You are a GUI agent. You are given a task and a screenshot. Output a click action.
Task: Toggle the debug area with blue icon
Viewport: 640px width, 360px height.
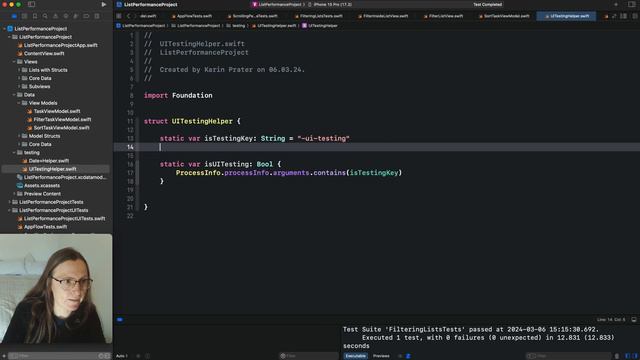pyautogui.click(x=120, y=320)
